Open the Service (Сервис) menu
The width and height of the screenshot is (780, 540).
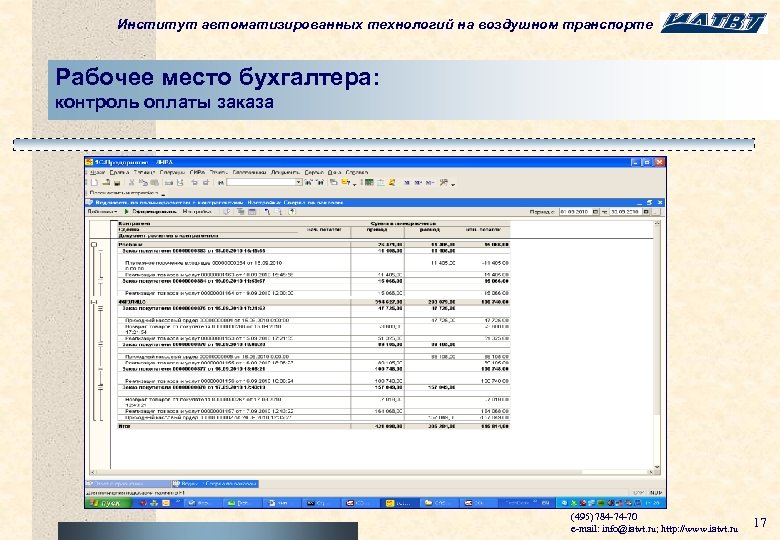tap(314, 173)
